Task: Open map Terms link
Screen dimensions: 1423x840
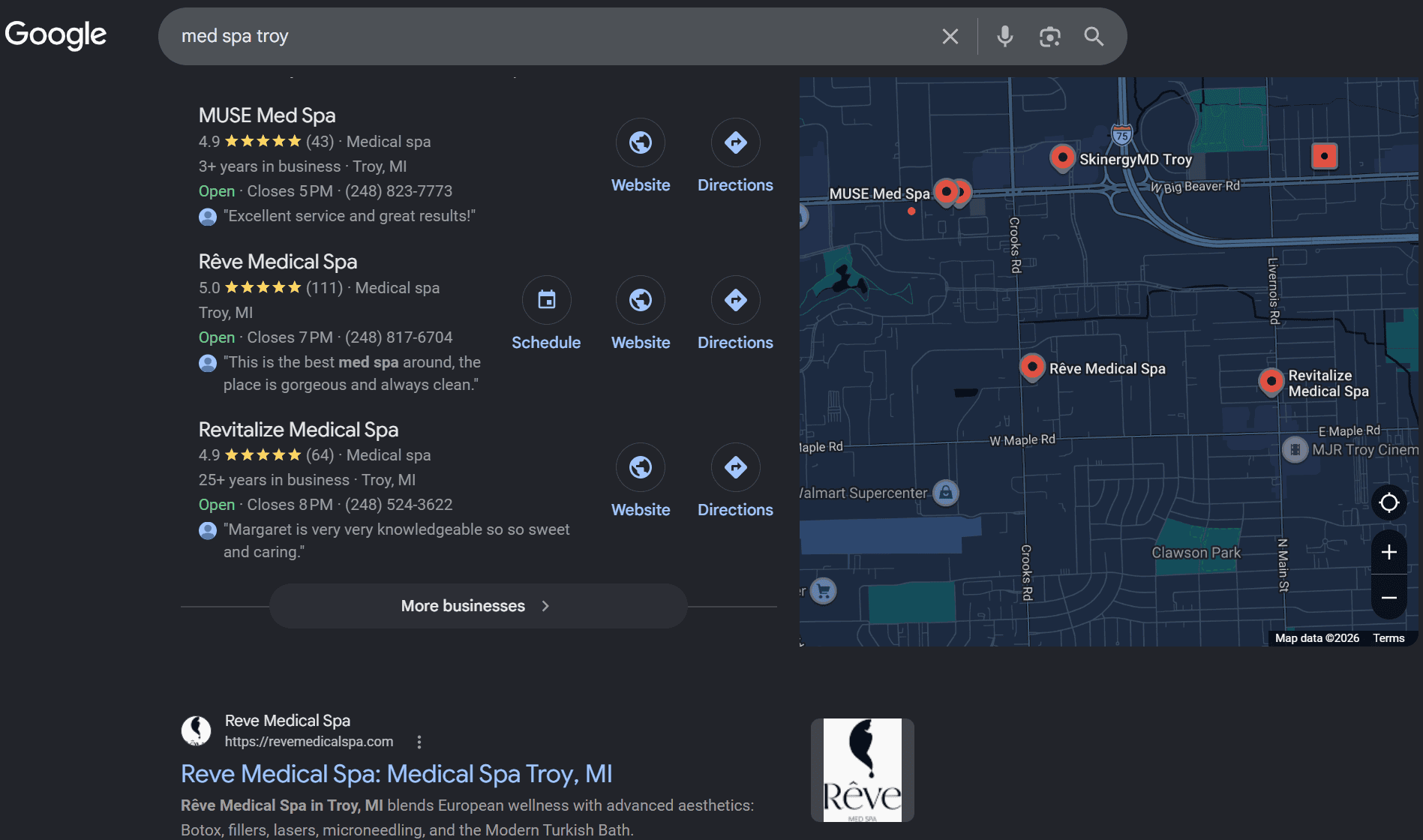Action: (1388, 638)
